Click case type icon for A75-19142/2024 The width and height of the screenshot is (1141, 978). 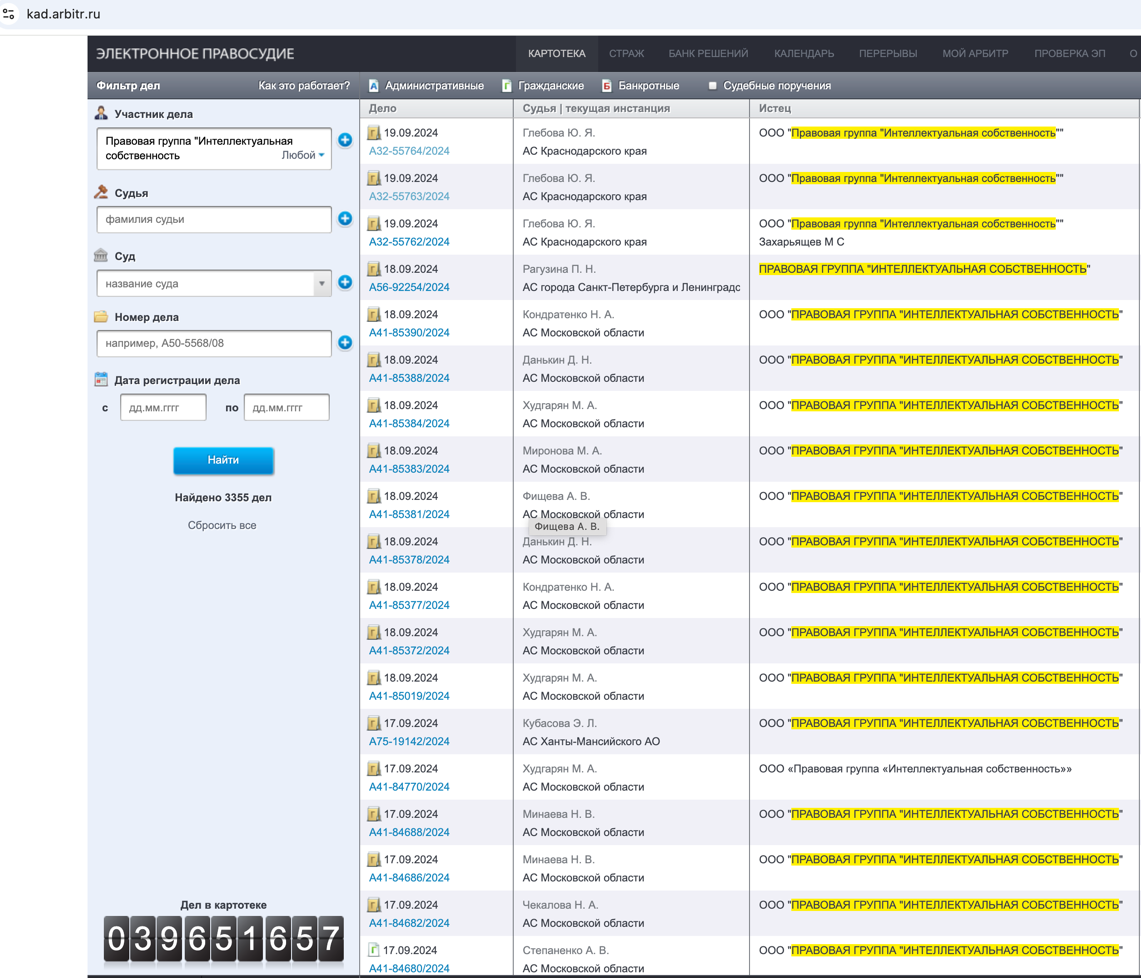pos(374,723)
